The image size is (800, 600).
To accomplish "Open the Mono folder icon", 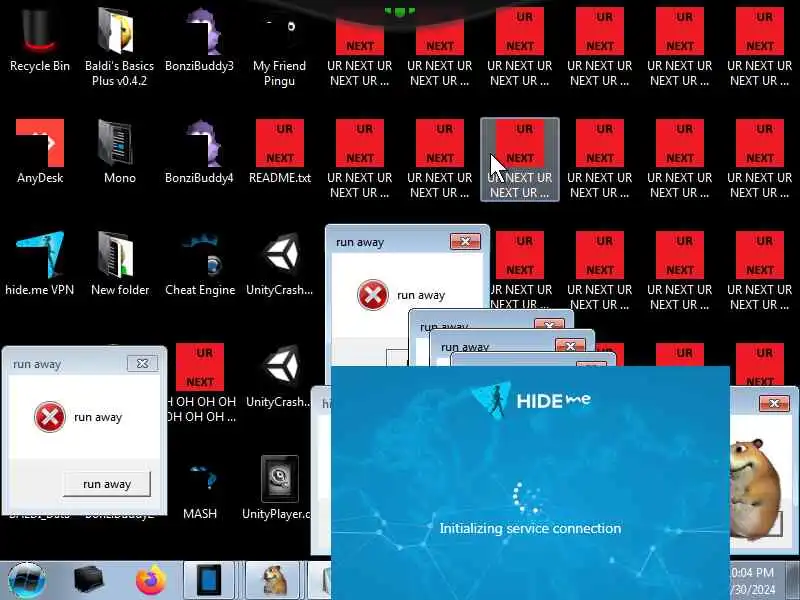I will (x=119, y=152).
